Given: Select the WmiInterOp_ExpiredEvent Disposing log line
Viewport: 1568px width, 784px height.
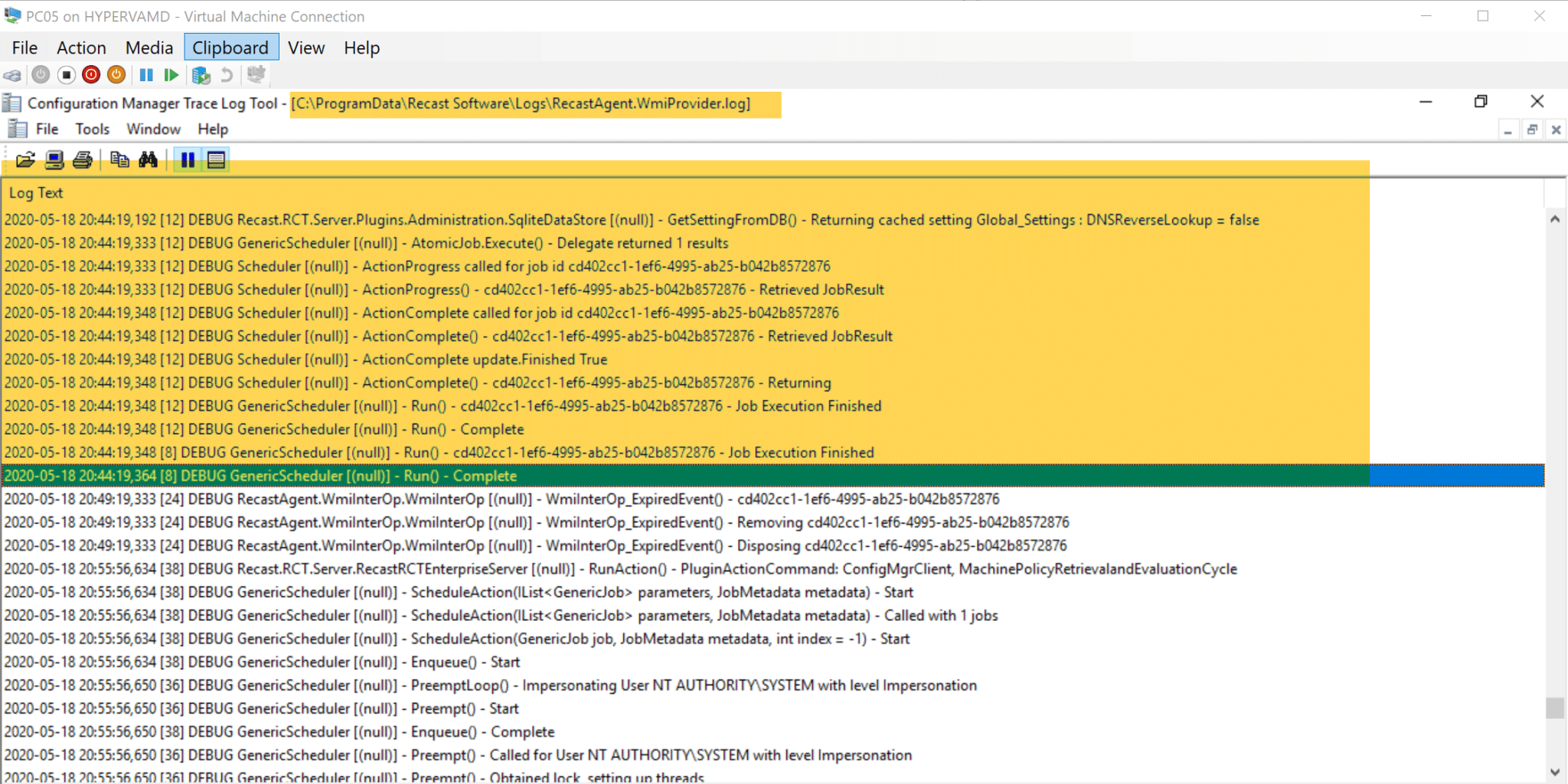Looking at the screenshot, I should [x=536, y=546].
